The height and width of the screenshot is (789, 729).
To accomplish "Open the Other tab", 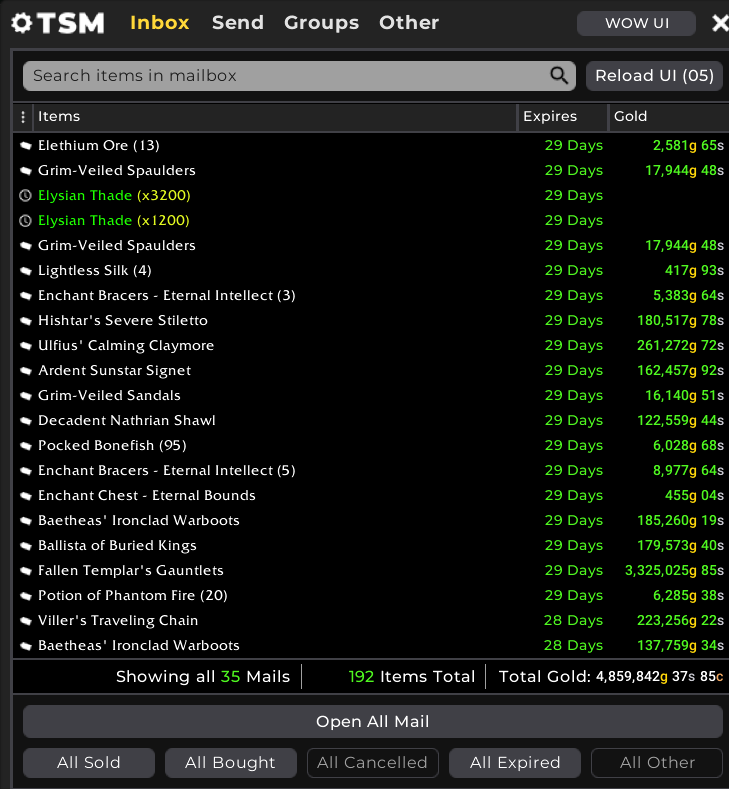I will [409, 23].
